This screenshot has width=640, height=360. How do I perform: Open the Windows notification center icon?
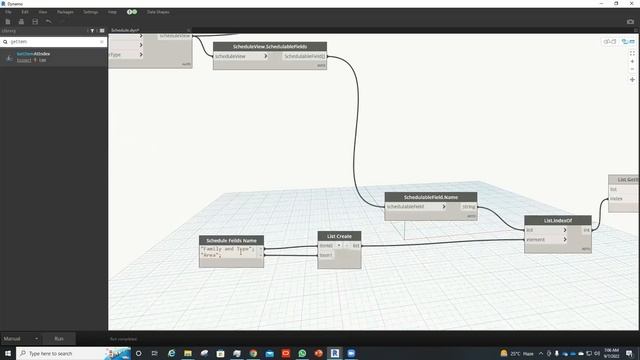pos(629,353)
